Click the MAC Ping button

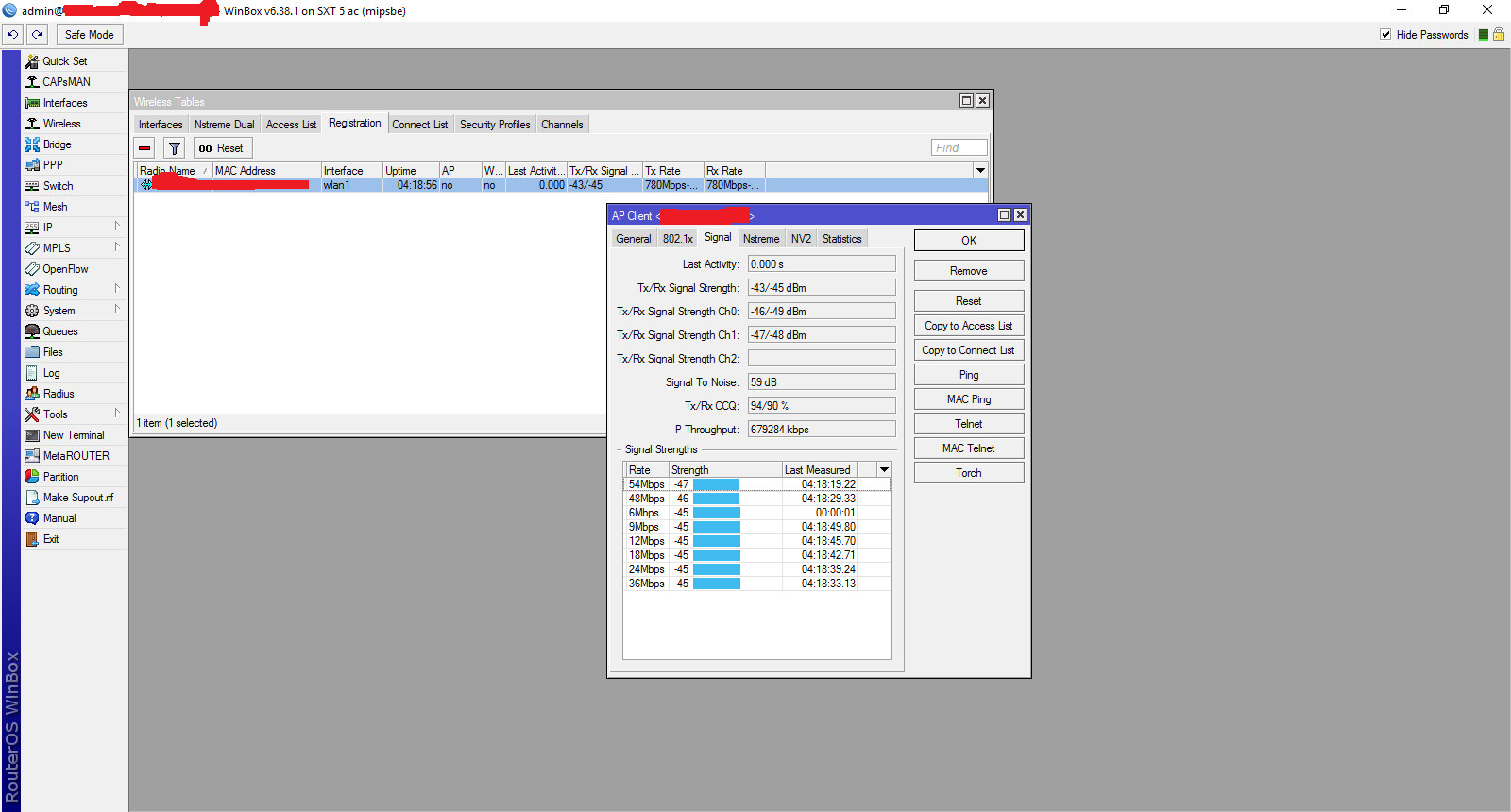point(969,399)
